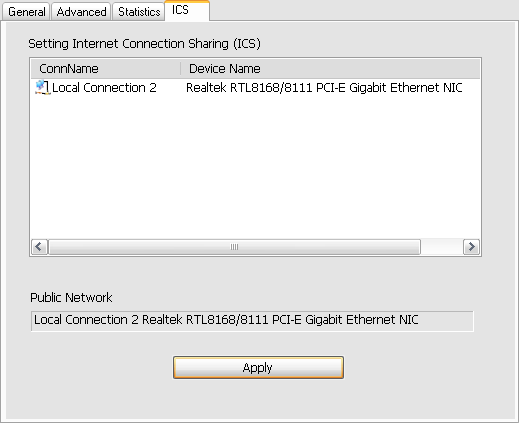Open the Advanced tab

[x=81, y=12]
